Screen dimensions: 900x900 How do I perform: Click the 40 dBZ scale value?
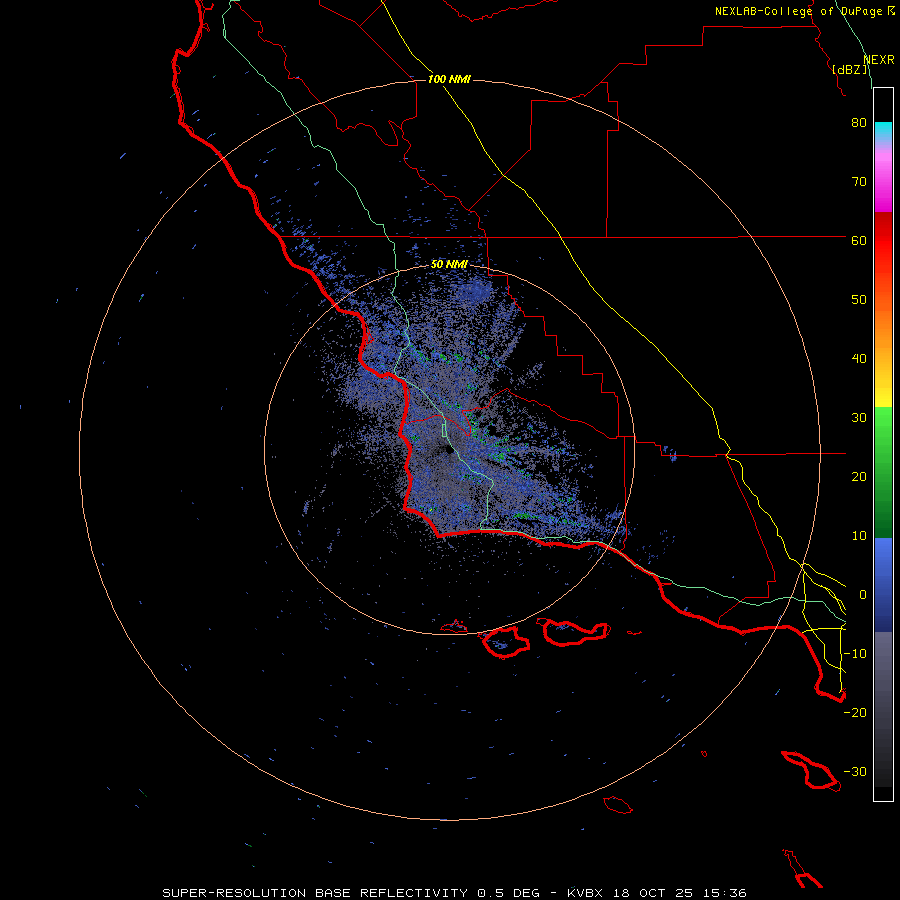click(859, 359)
